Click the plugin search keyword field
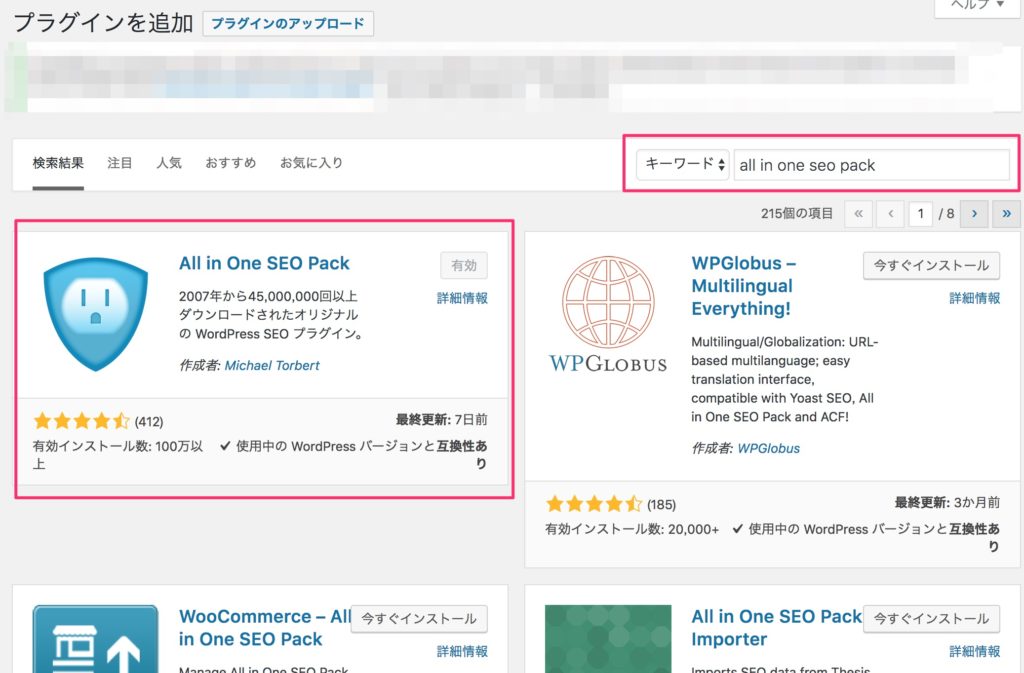This screenshot has width=1024, height=673. pos(871,165)
